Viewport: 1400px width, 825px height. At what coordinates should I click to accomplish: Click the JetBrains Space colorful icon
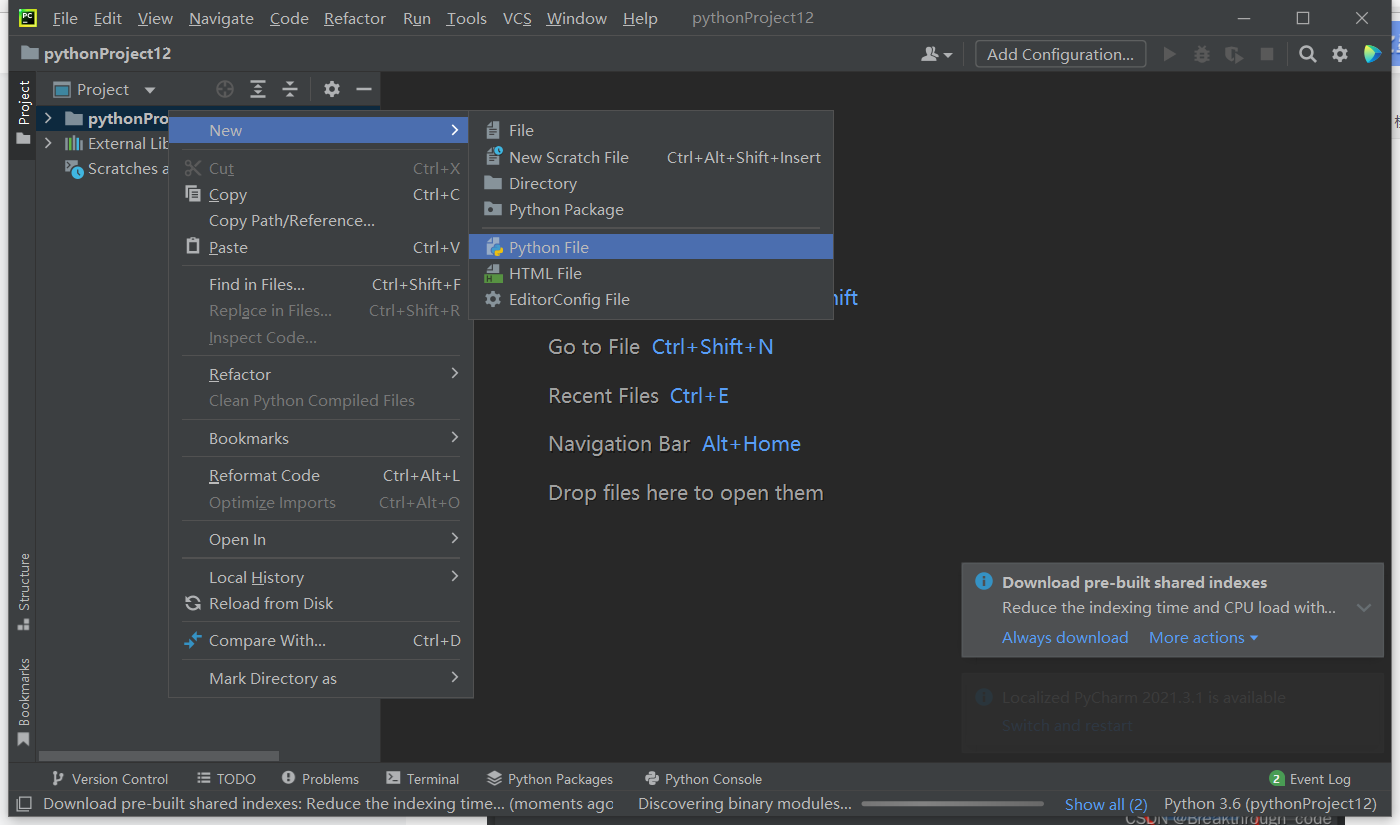tap(1373, 54)
